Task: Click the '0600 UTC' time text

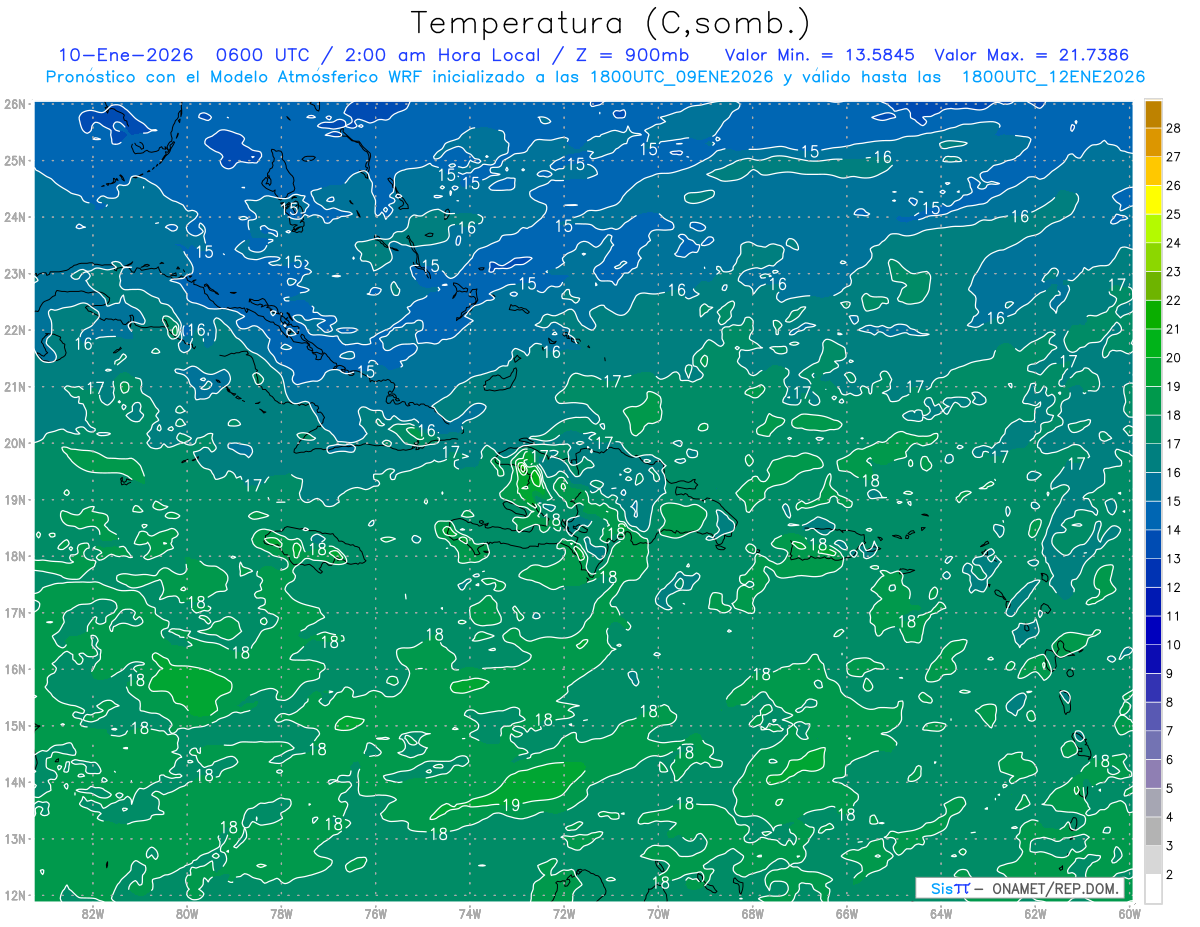Action: [266, 55]
